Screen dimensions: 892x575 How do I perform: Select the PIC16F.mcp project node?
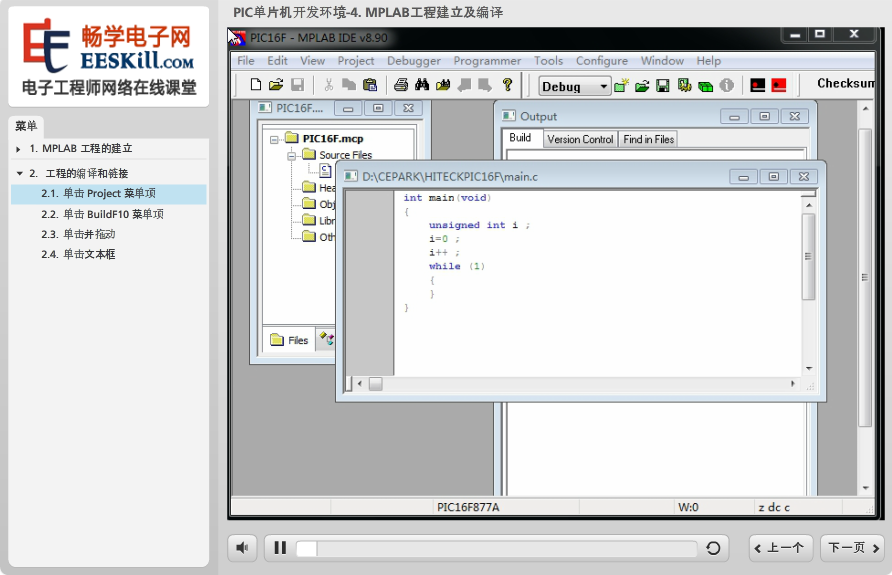(x=332, y=139)
